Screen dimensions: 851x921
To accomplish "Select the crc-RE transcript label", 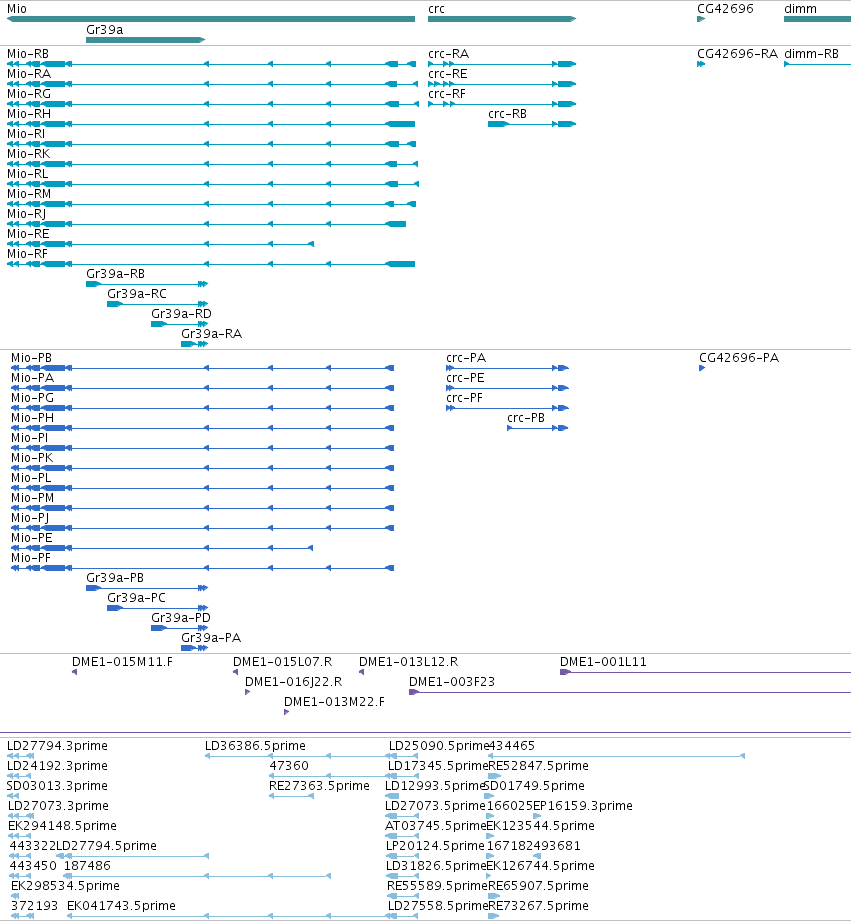I will coord(448,74).
